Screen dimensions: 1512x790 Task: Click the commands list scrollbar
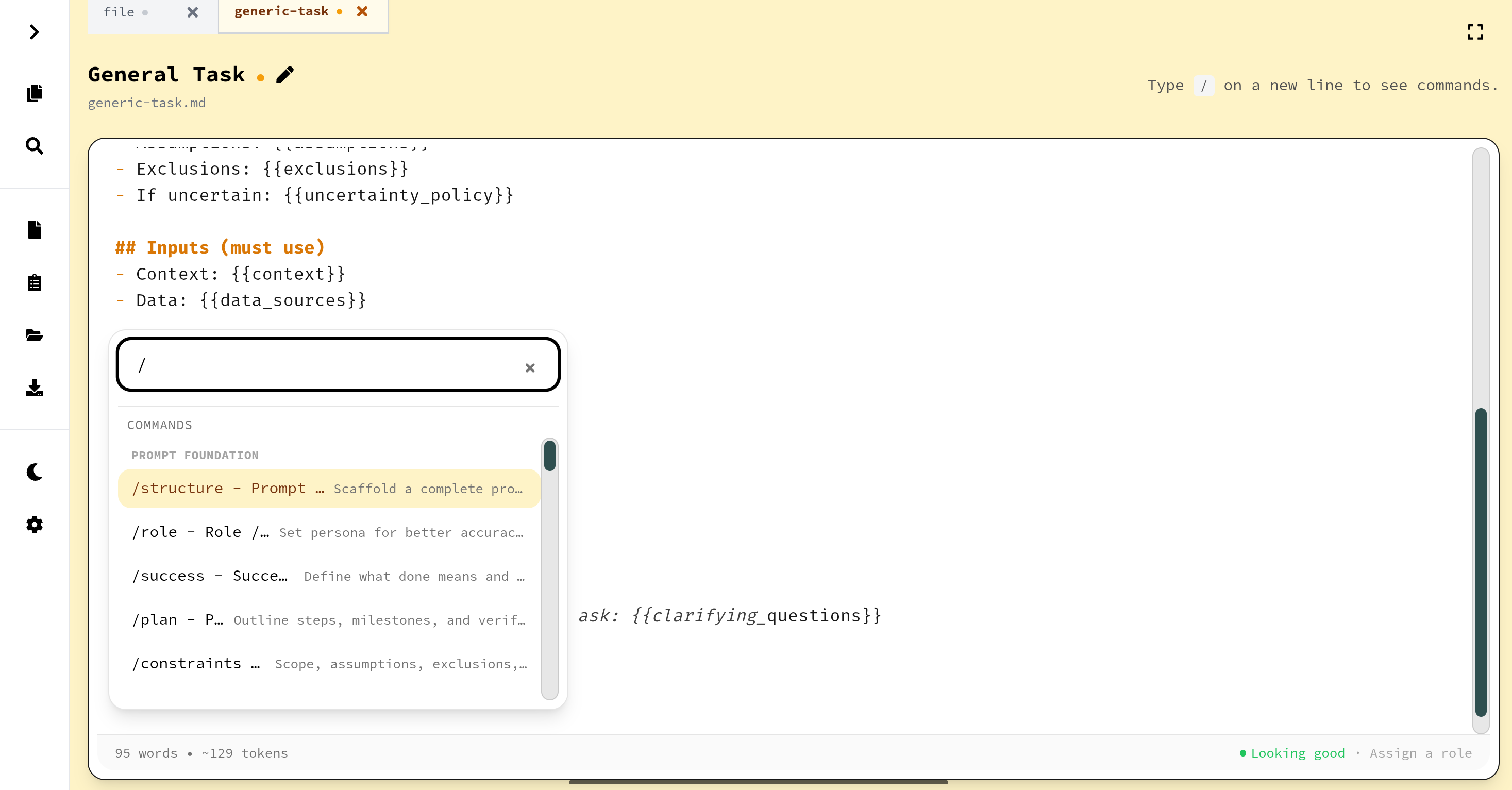(x=549, y=457)
